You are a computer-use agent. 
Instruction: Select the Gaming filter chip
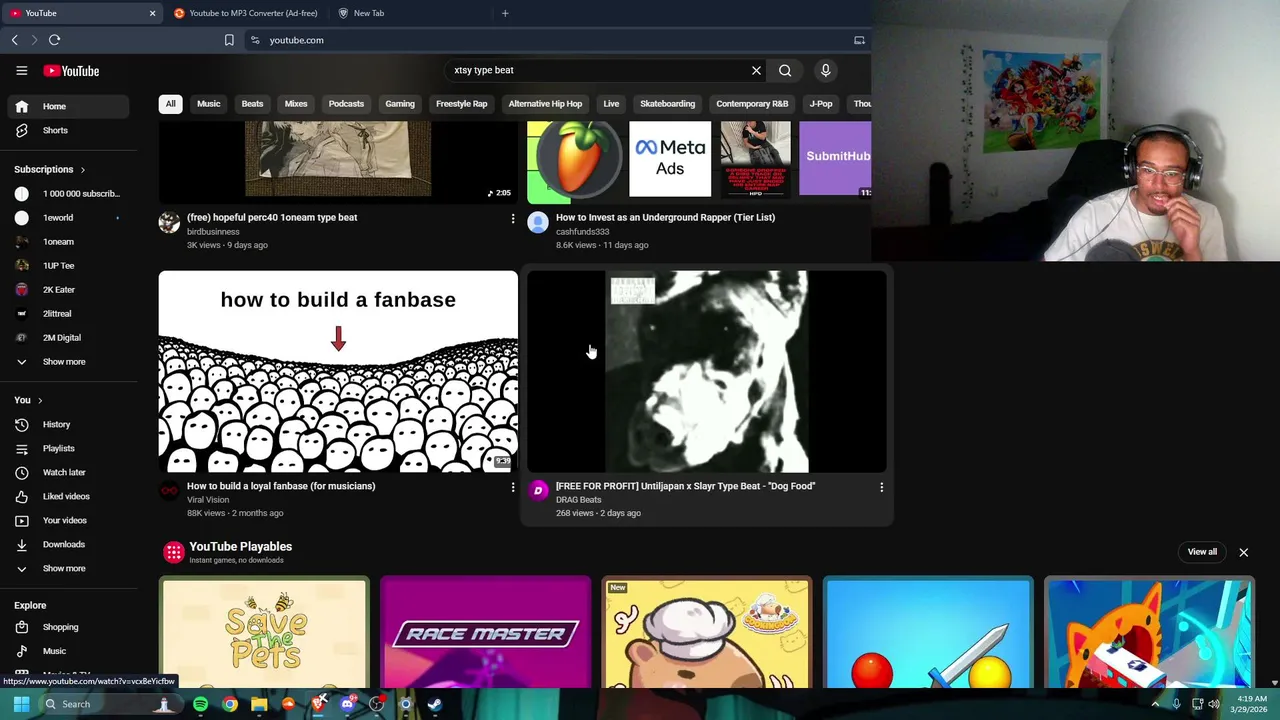pyautogui.click(x=400, y=104)
